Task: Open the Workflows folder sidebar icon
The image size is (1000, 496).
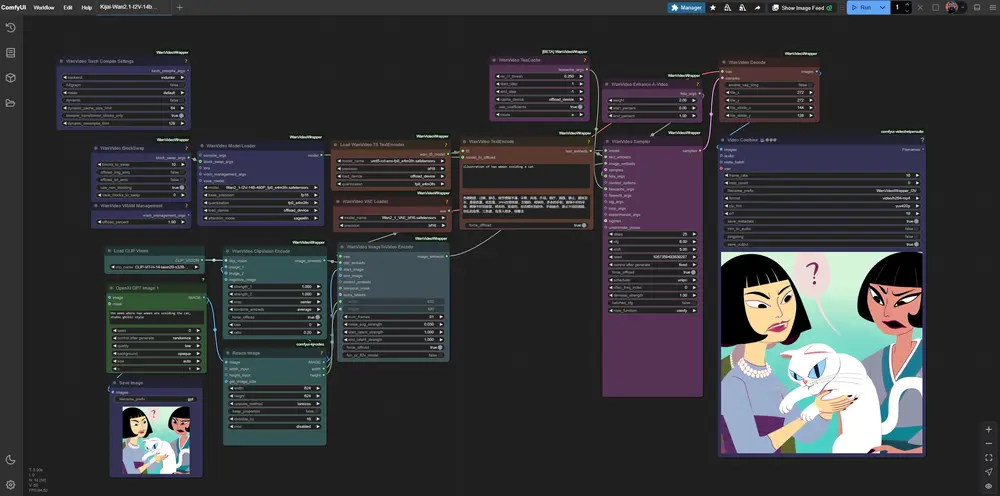Action: click(10, 103)
